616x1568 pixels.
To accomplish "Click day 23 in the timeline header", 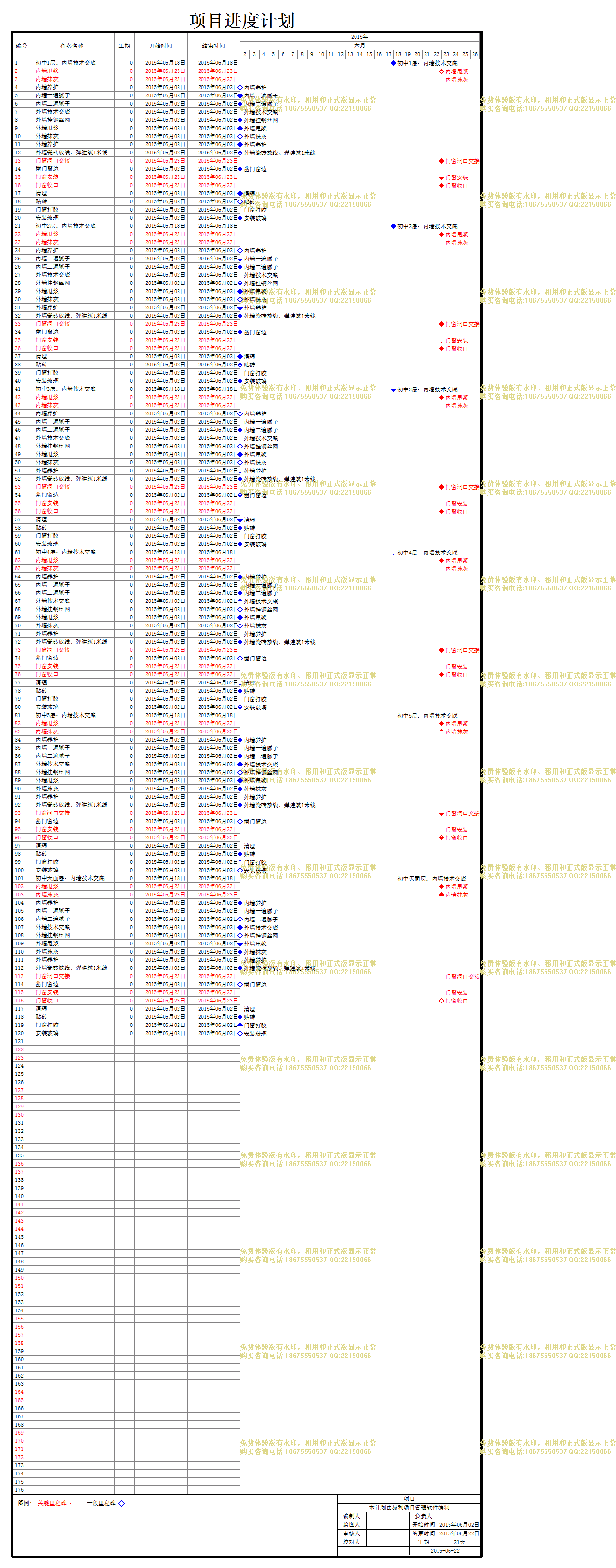I will pyautogui.click(x=446, y=54).
